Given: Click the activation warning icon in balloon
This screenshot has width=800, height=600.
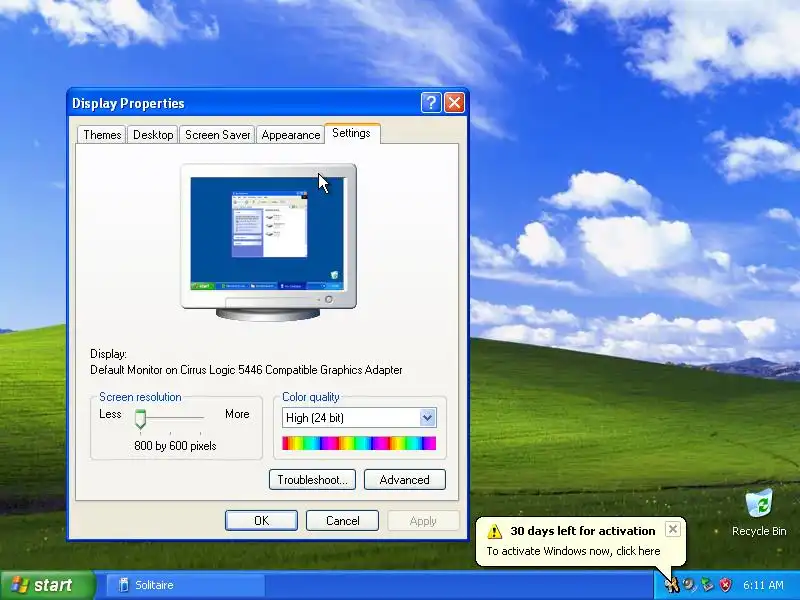Looking at the screenshot, I should 494,531.
